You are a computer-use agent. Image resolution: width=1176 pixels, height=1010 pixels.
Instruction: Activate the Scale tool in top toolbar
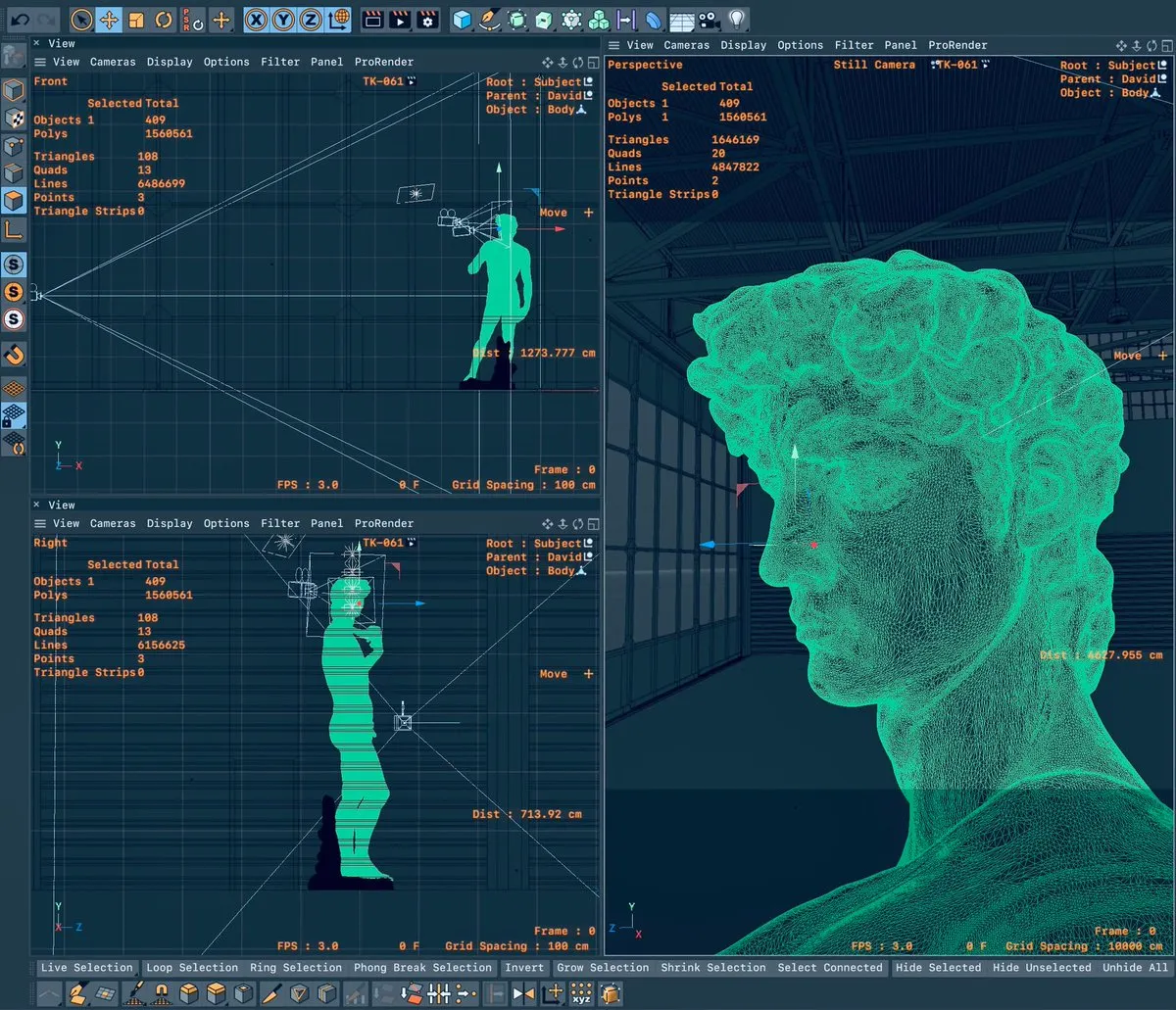pos(136,19)
